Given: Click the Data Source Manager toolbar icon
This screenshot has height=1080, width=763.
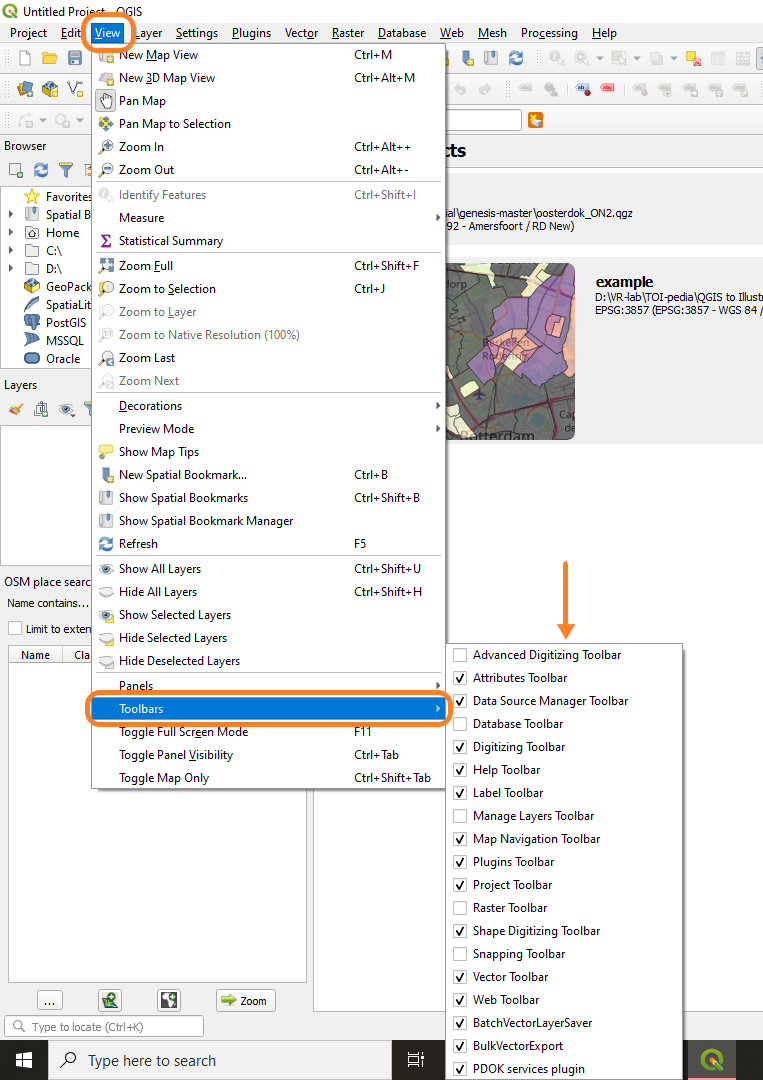Looking at the screenshot, I should 25,89.
